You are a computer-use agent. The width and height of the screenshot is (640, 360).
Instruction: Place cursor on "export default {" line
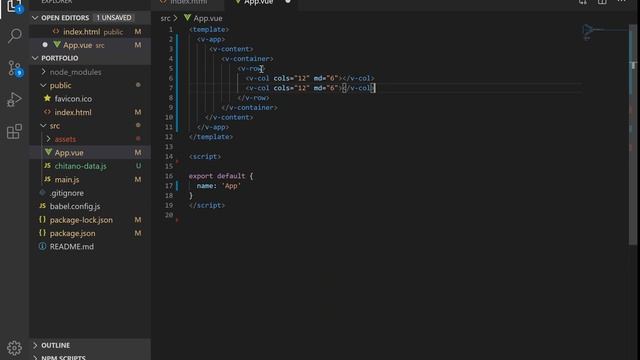click(x=221, y=176)
